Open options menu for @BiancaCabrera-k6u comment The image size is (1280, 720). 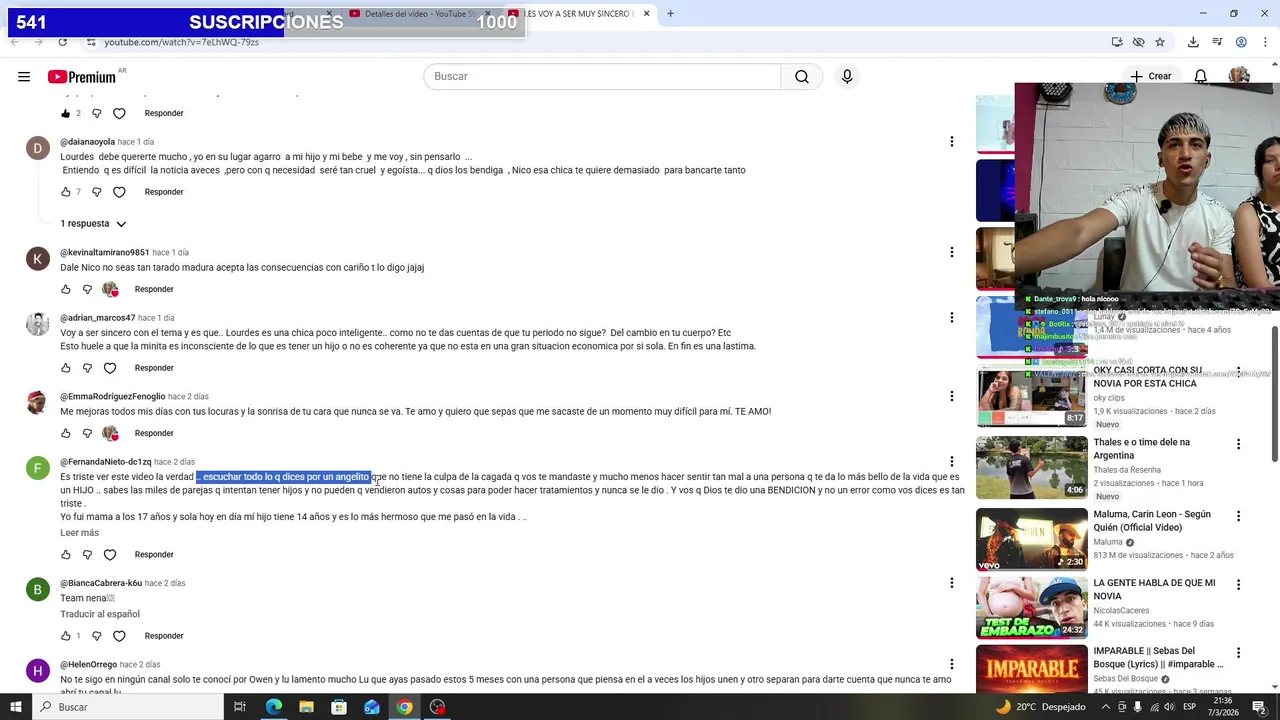[x=951, y=583]
